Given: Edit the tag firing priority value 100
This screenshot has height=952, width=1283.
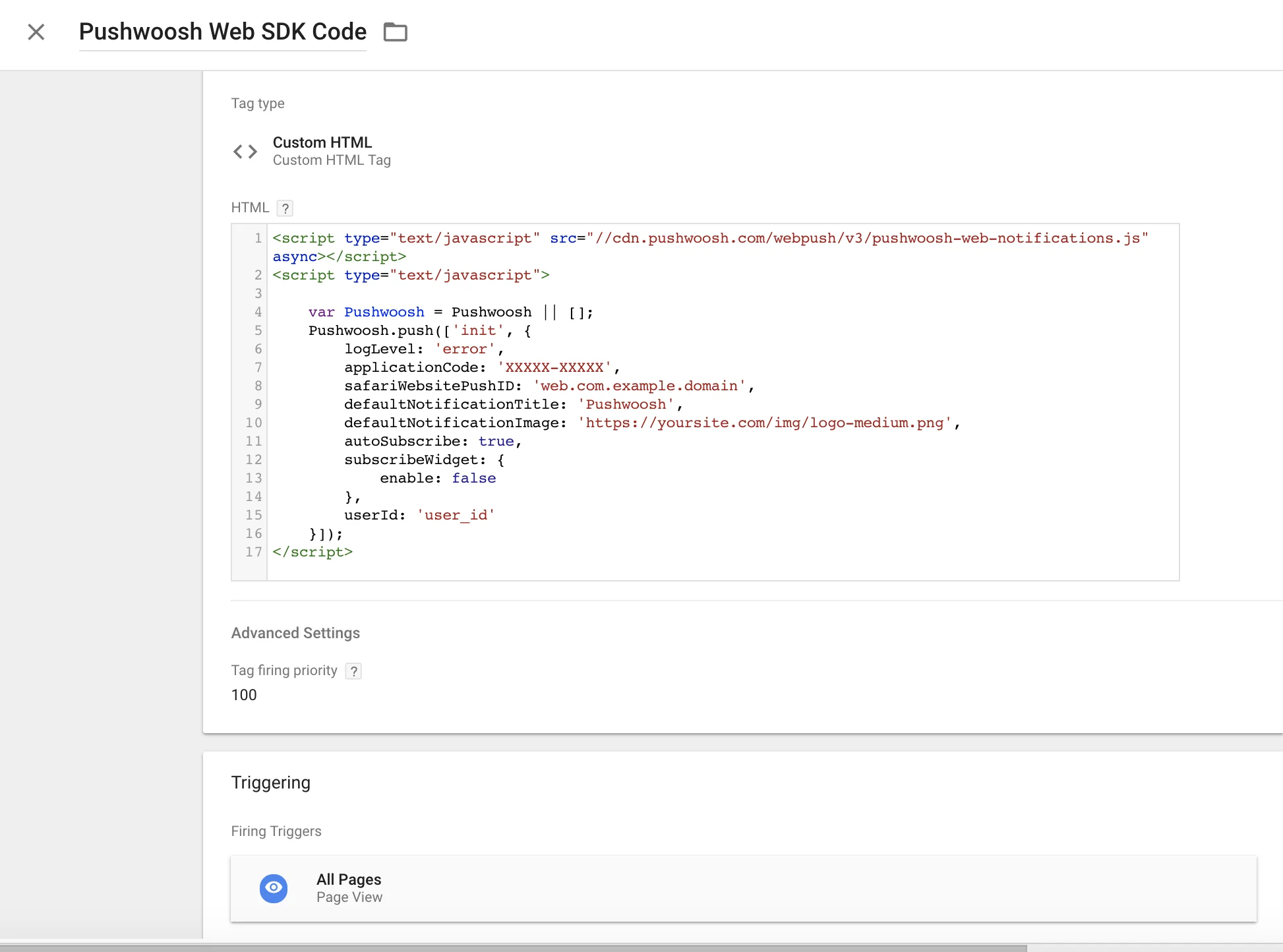Looking at the screenshot, I should (x=244, y=695).
